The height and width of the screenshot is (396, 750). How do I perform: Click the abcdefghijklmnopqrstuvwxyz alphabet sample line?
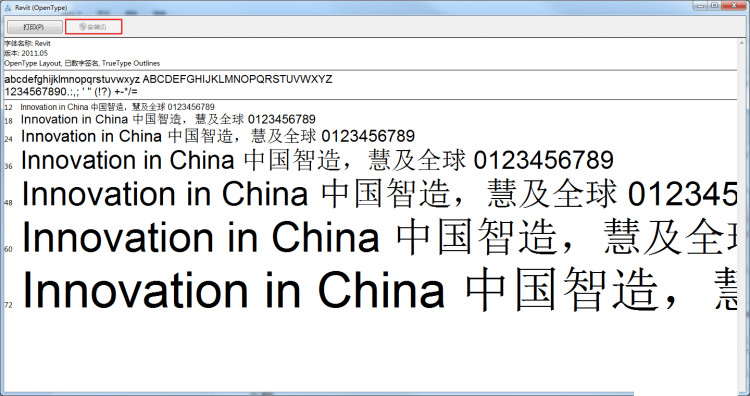tap(168, 79)
